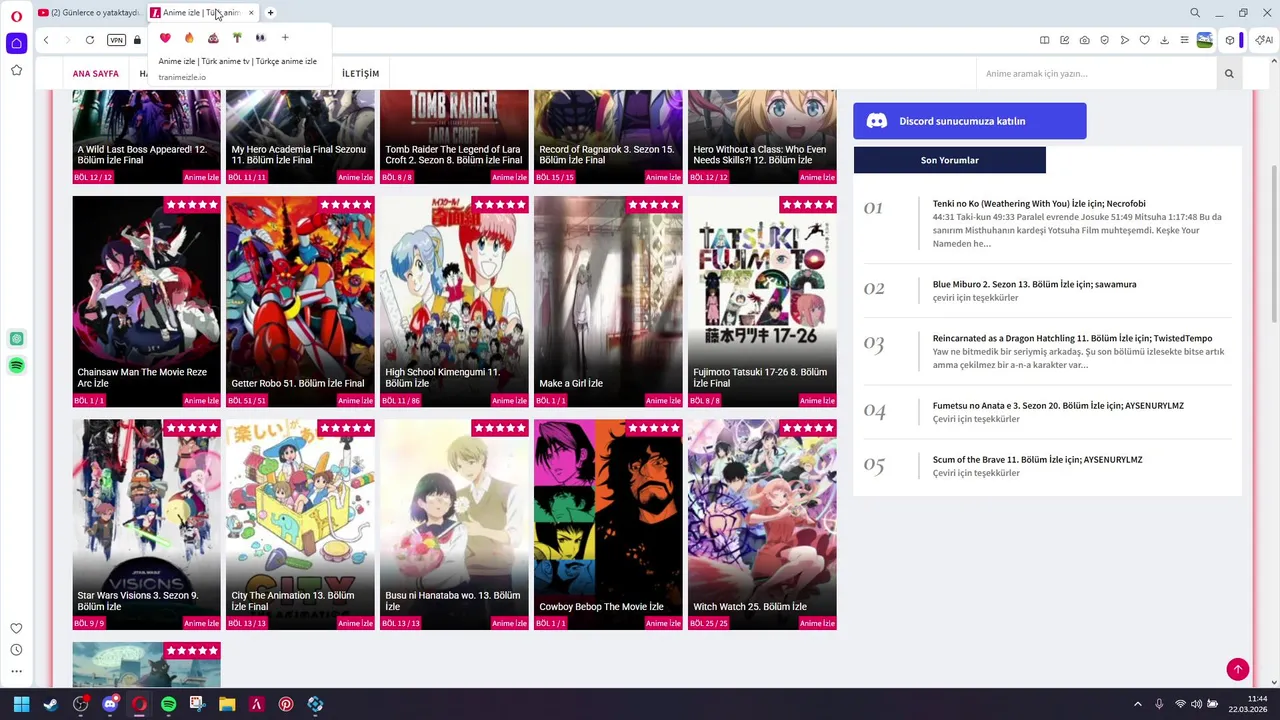The height and width of the screenshot is (720, 1280).
Task: Open Fumetsu no Anata e comment link
Action: pos(1058,406)
